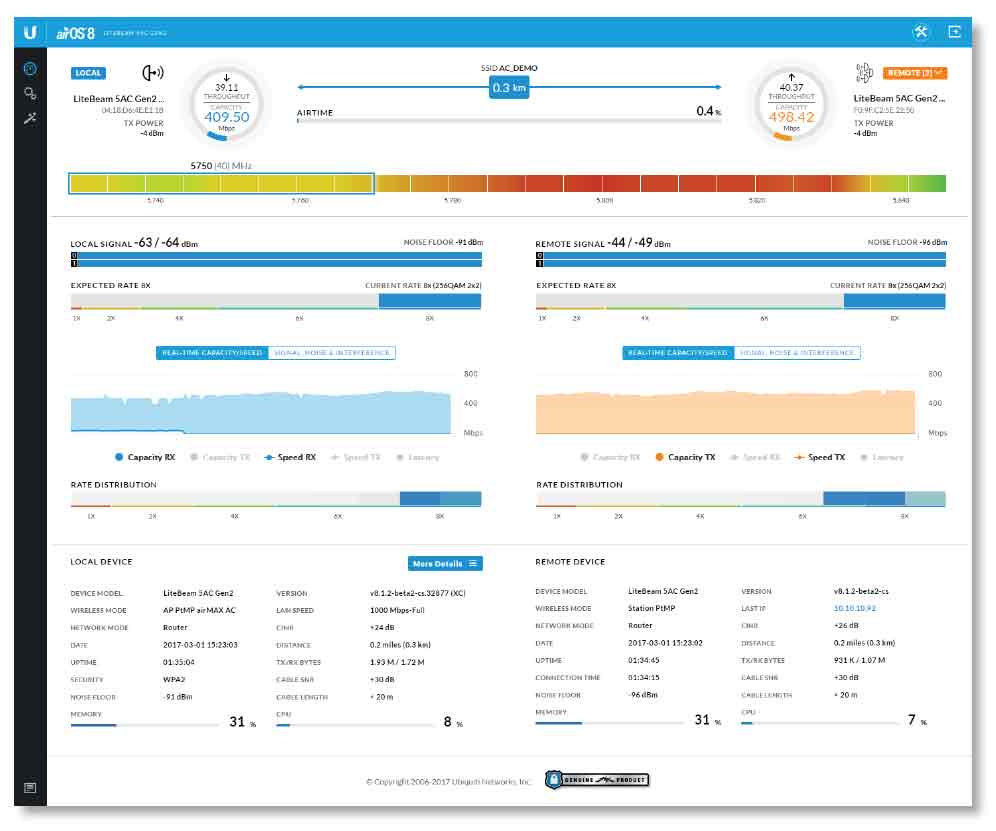
Task: Expand More Details for the local device
Action: pos(445,564)
